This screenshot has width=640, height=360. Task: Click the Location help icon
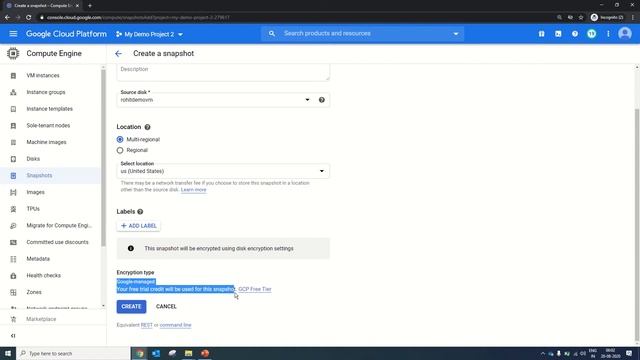click(x=147, y=127)
